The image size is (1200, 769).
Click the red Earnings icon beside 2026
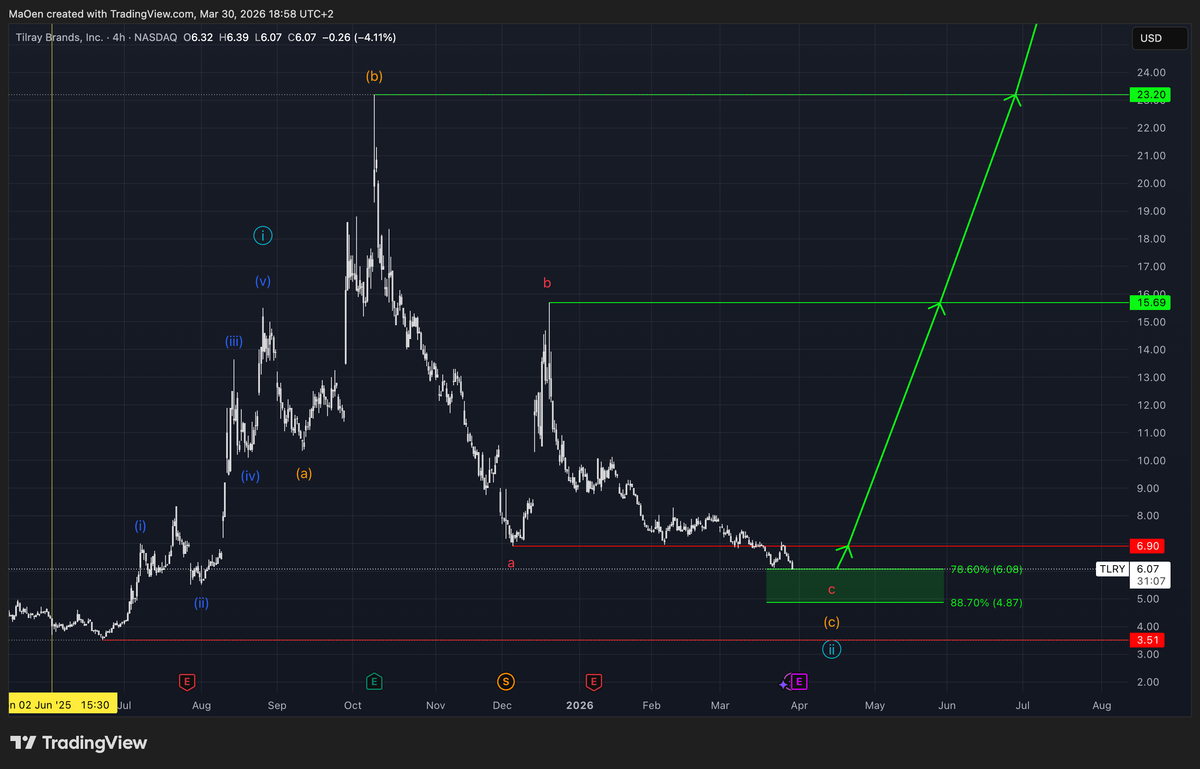pyautogui.click(x=593, y=681)
